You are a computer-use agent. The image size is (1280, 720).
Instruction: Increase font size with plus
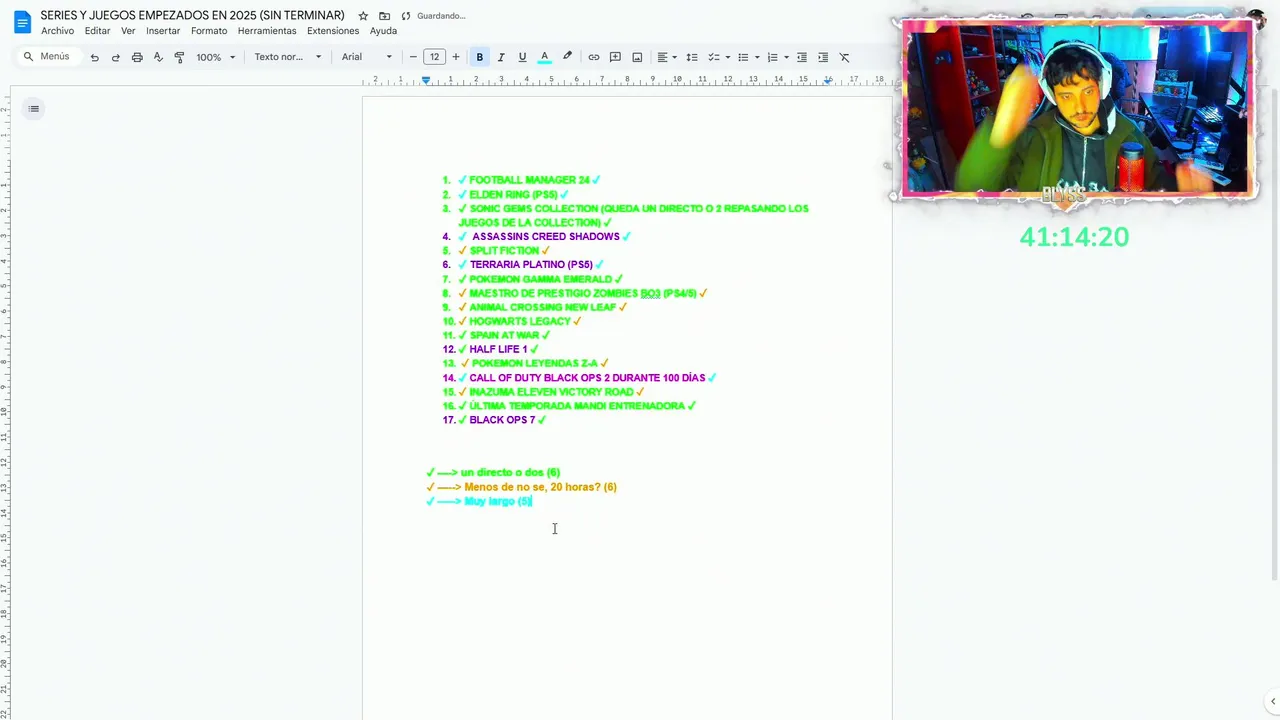[456, 57]
